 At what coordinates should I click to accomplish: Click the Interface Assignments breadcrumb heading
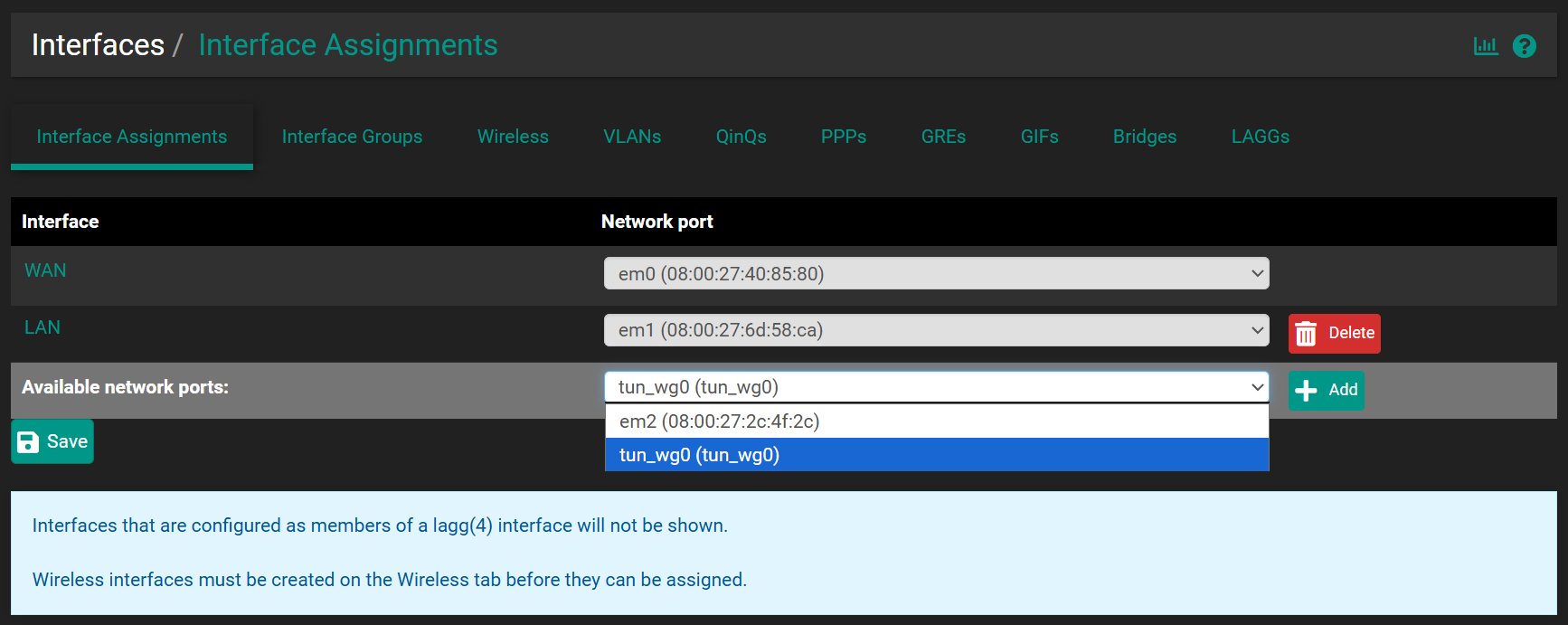348,45
